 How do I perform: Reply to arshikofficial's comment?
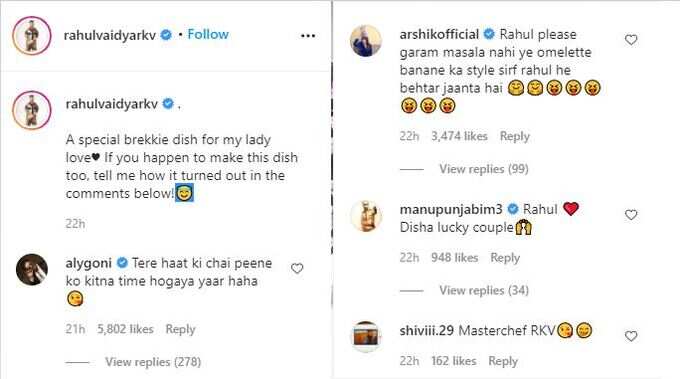click(x=515, y=136)
